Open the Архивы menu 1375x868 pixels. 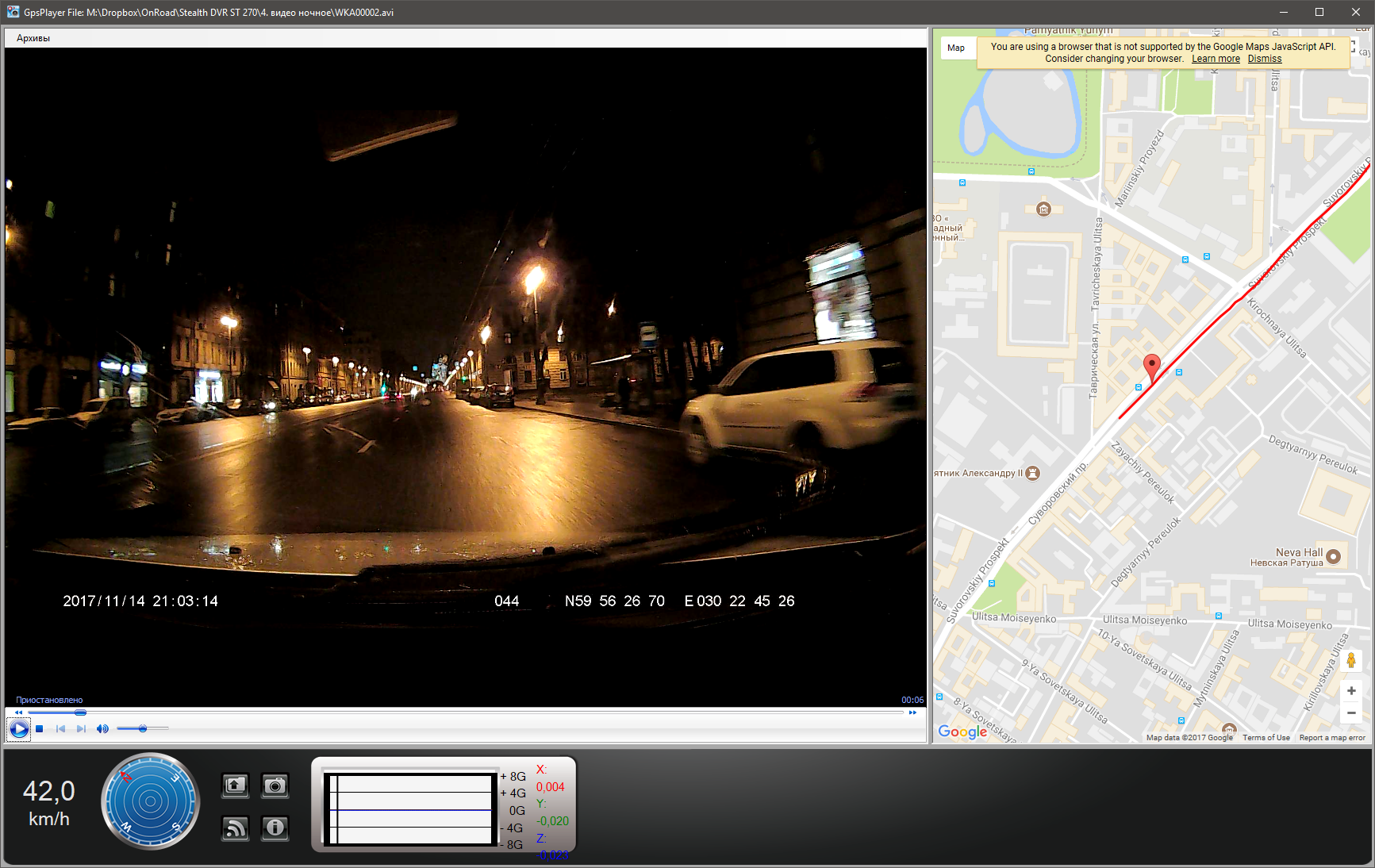pos(33,38)
